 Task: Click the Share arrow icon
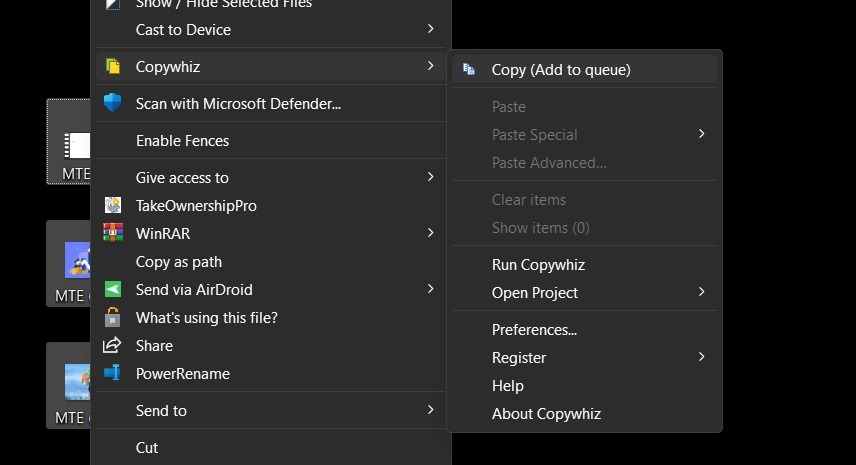click(113, 346)
